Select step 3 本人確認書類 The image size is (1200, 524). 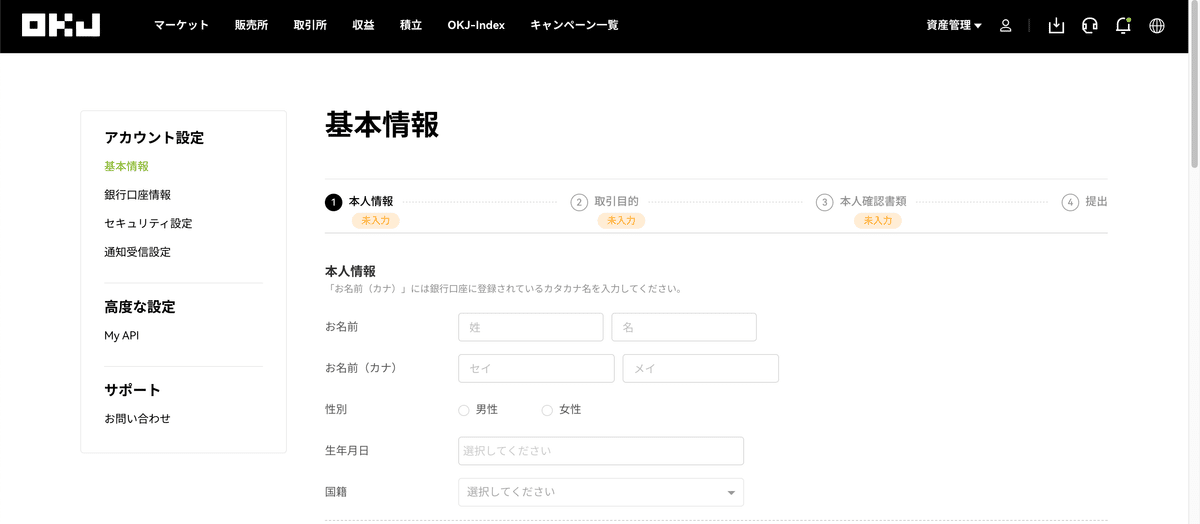862,202
